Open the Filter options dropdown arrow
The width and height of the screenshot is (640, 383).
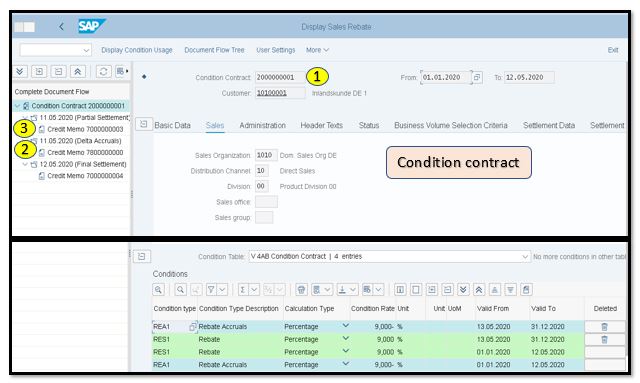222,289
